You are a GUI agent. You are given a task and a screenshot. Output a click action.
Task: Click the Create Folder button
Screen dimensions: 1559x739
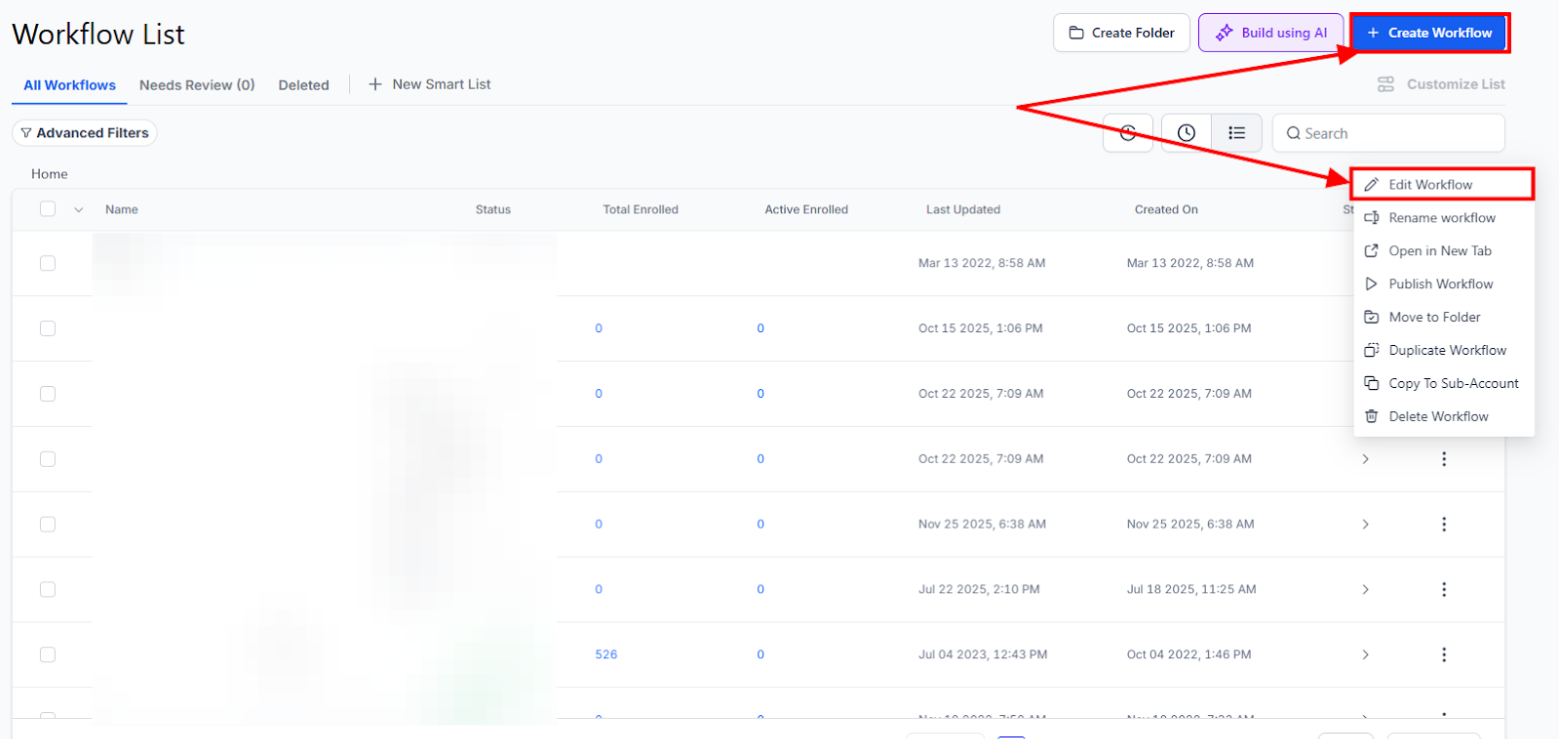pyautogui.click(x=1121, y=33)
